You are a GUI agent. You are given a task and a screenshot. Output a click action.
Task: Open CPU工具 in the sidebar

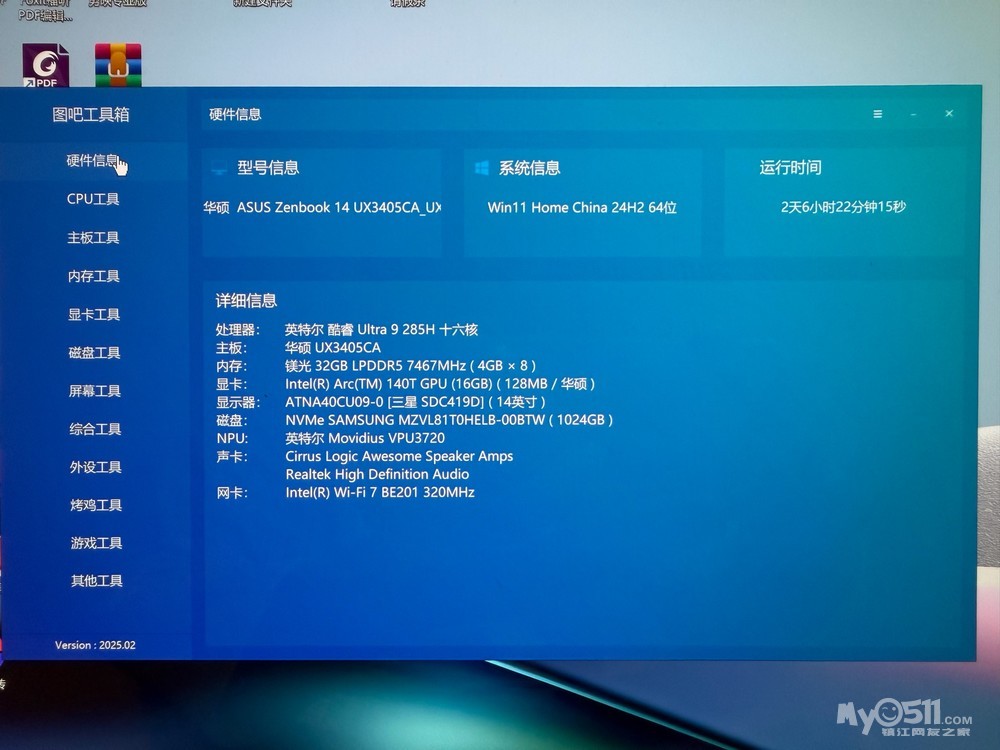point(93,199)
